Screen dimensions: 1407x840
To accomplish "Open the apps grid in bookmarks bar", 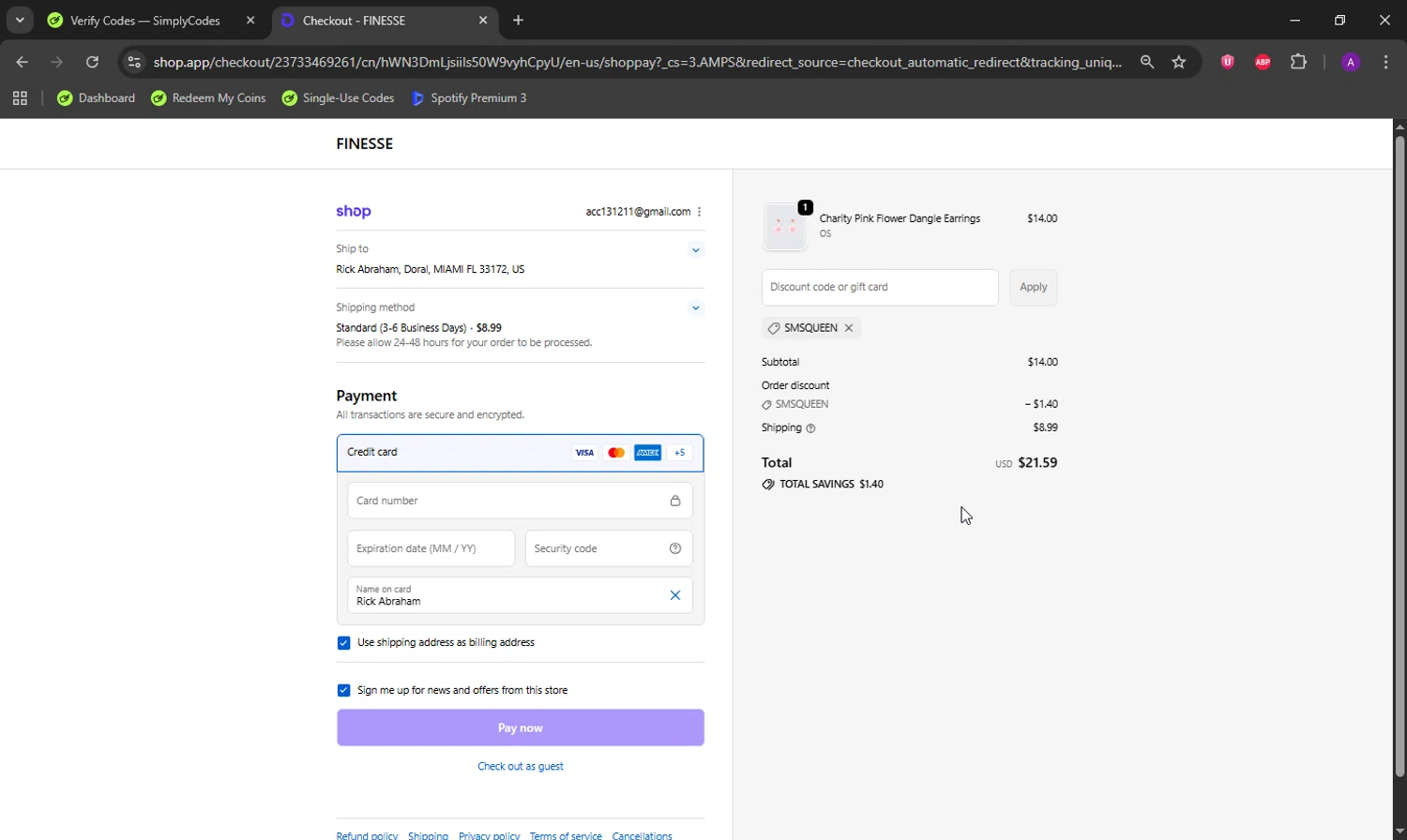I will tap(20, 97).
